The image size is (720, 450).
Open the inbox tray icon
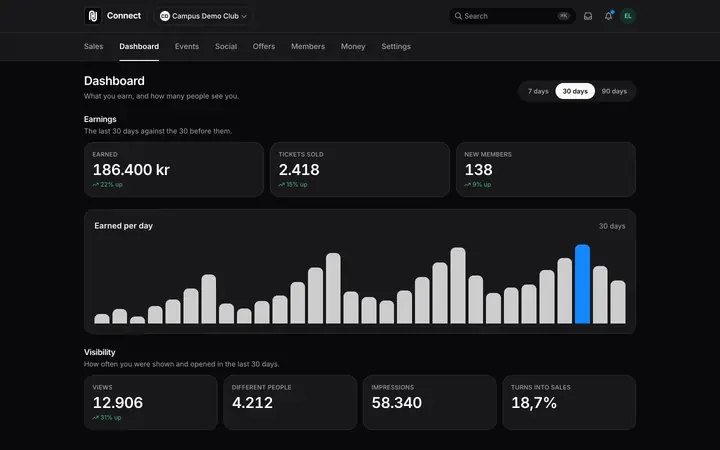pyautogui.click(x=588, y=16)
